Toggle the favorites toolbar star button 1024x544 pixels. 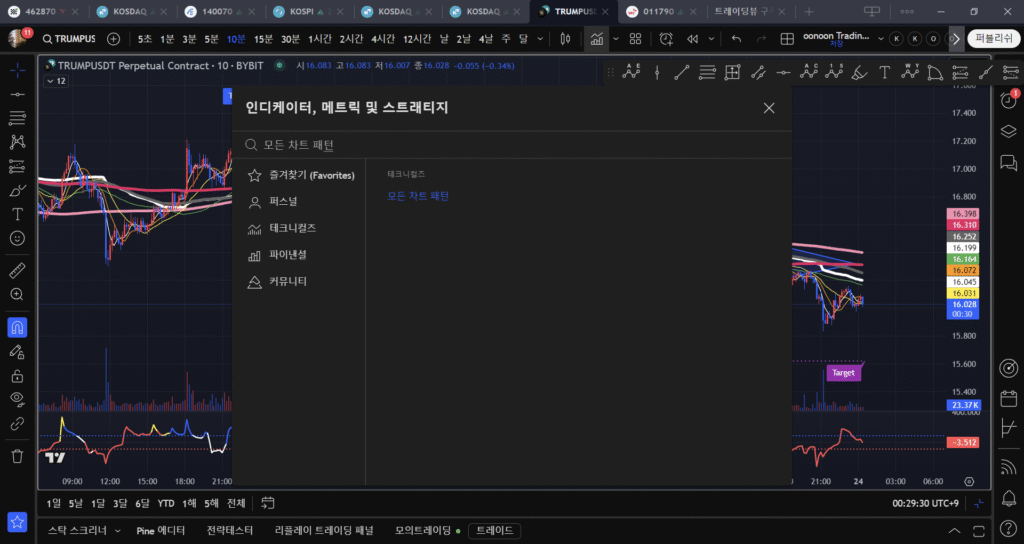[x=17, y=522]
